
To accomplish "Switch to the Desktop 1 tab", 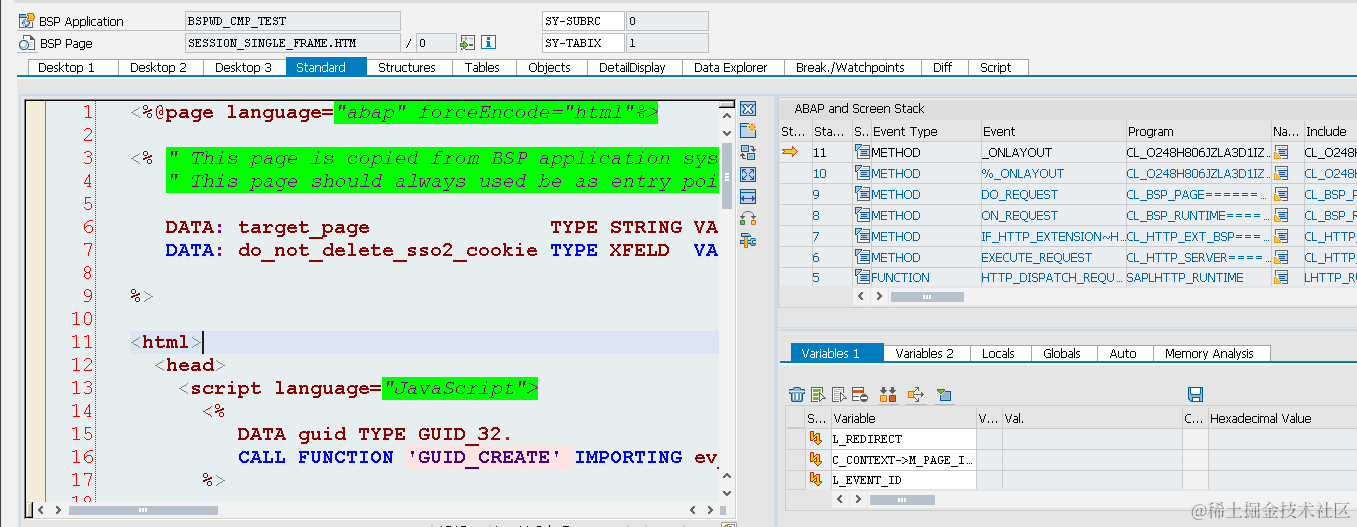I will point(66,67).
